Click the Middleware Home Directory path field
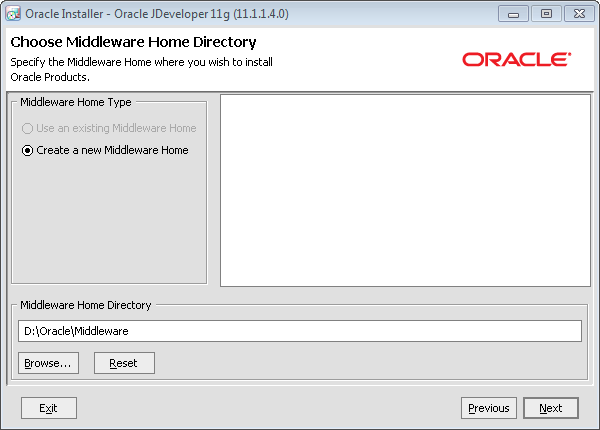Viewport: 600px width, 430px height. (300, 331)
